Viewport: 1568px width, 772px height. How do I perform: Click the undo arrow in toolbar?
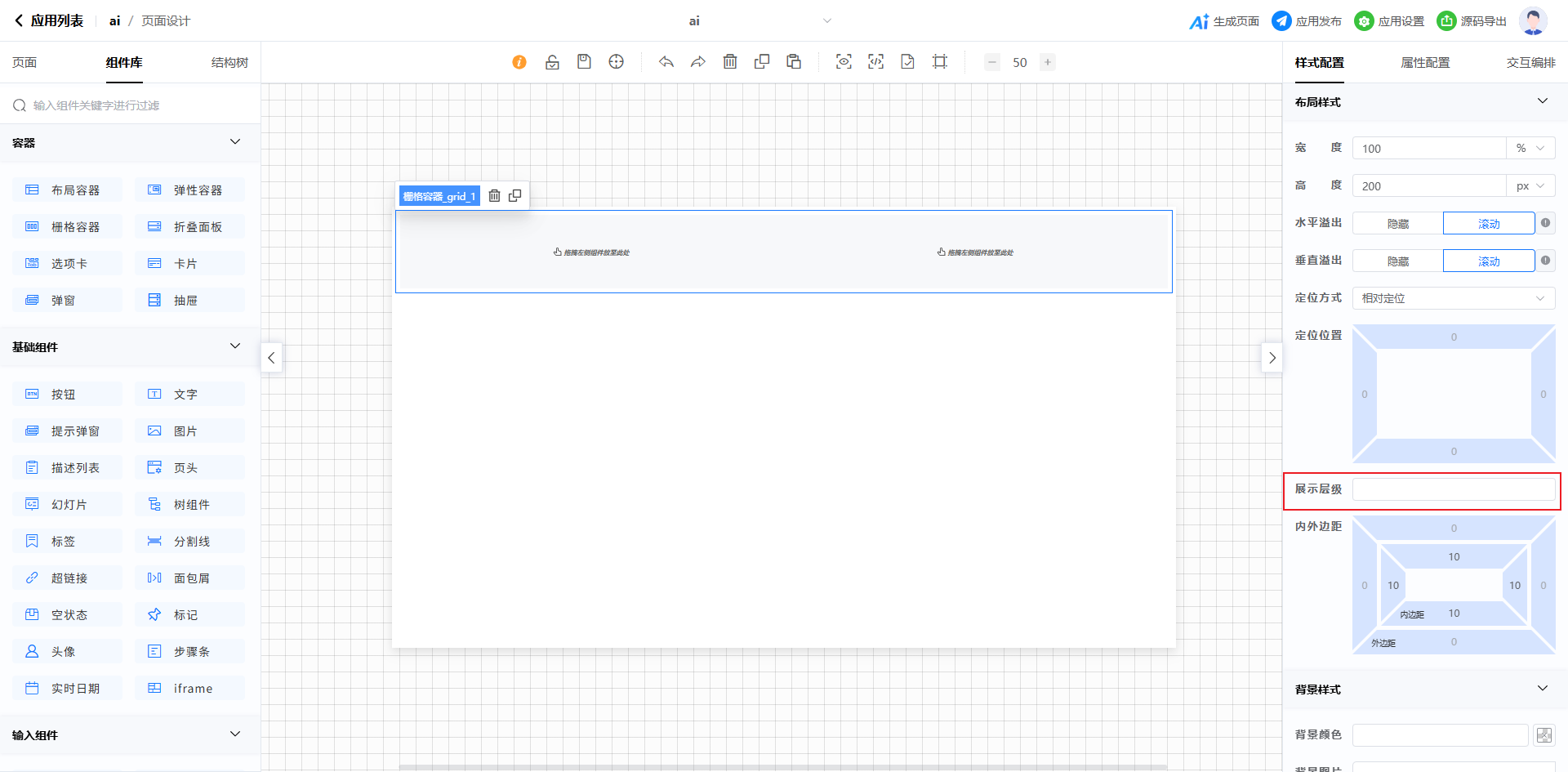(666, 62)
